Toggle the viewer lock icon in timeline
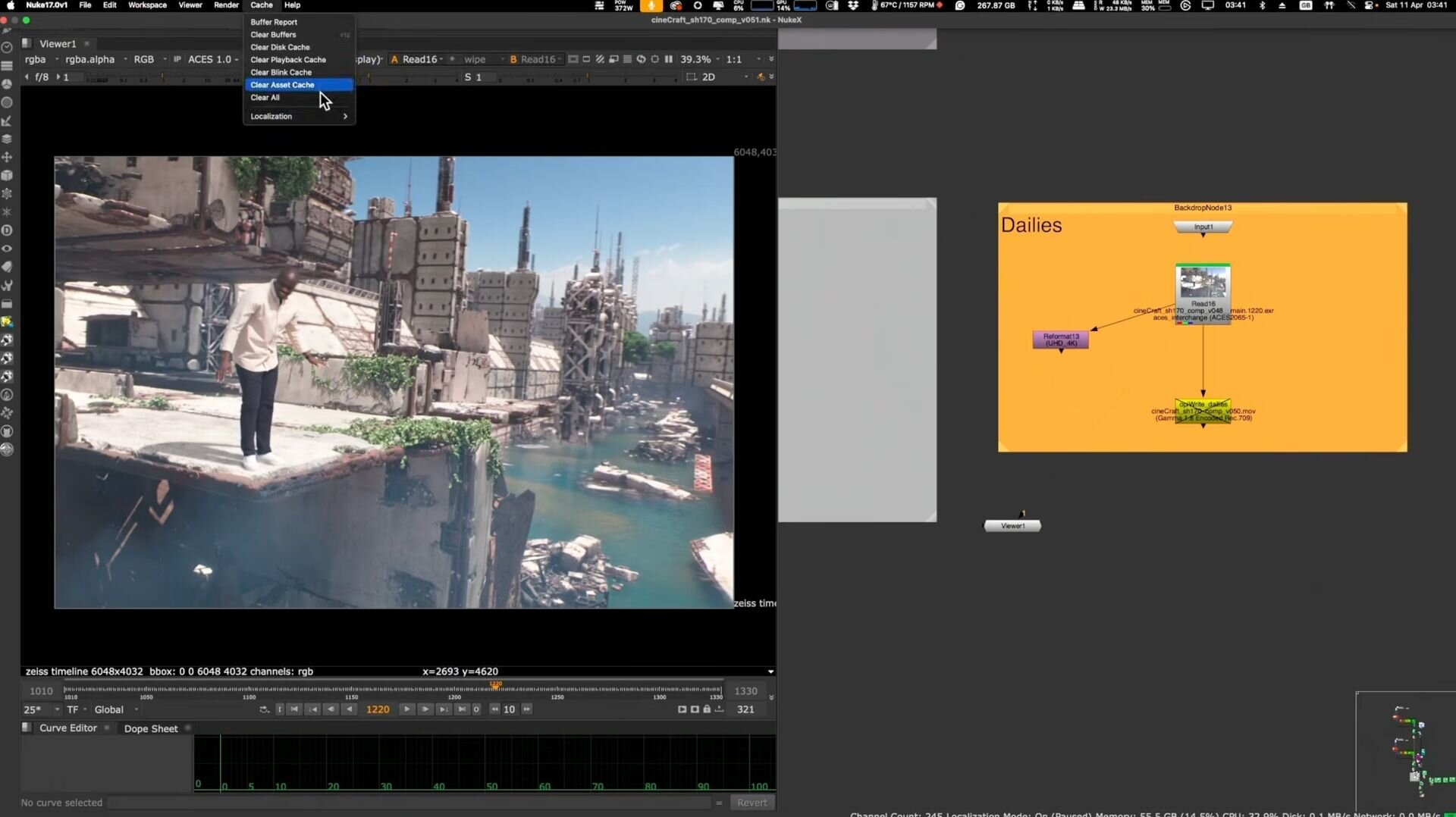Screen dimensions: 1456x817 pyautogui.click(x=707, y=709)
